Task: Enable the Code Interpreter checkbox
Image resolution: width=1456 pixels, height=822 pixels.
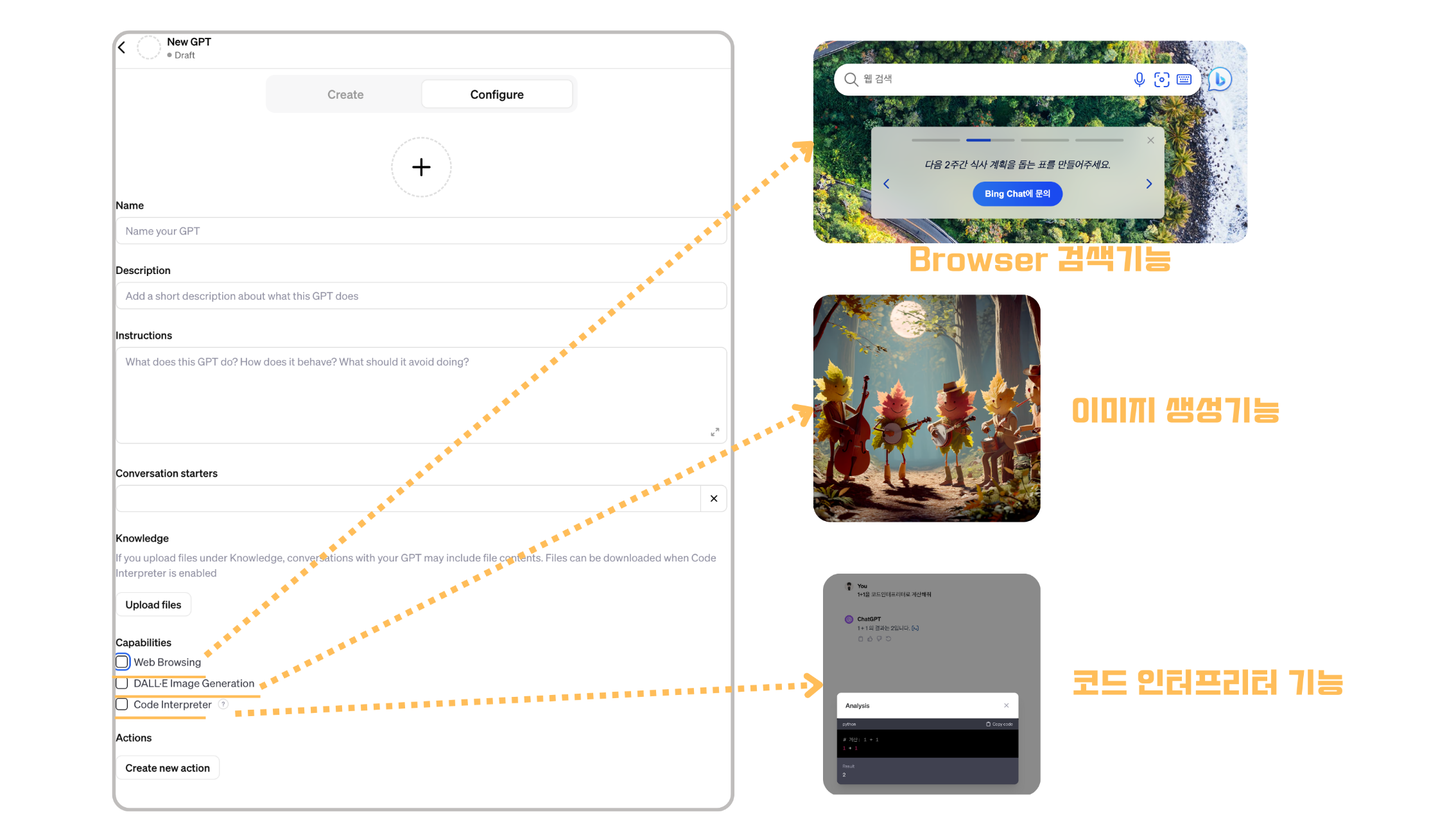Action: [121, 704]
